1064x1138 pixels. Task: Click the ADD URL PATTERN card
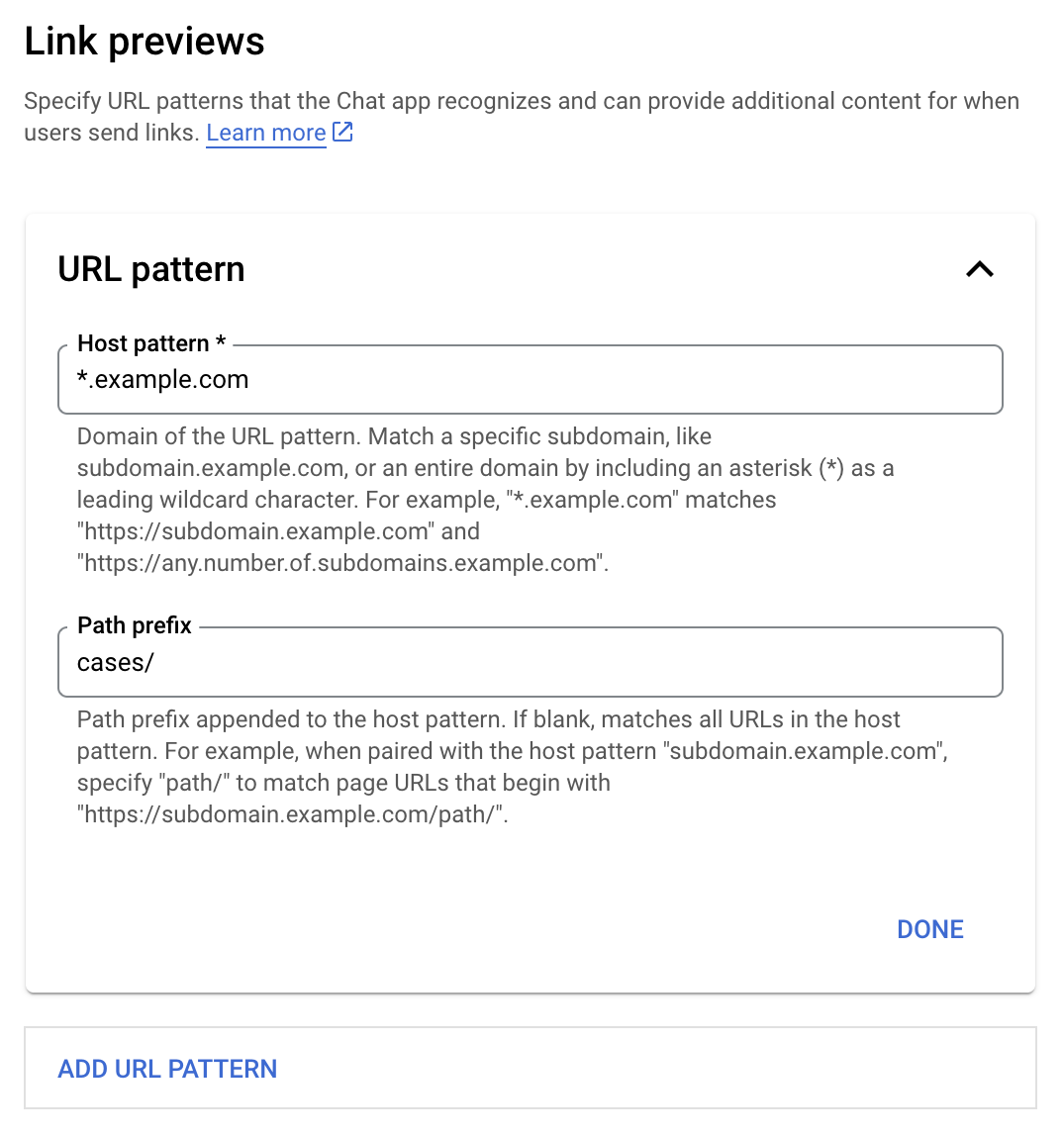530,1069
